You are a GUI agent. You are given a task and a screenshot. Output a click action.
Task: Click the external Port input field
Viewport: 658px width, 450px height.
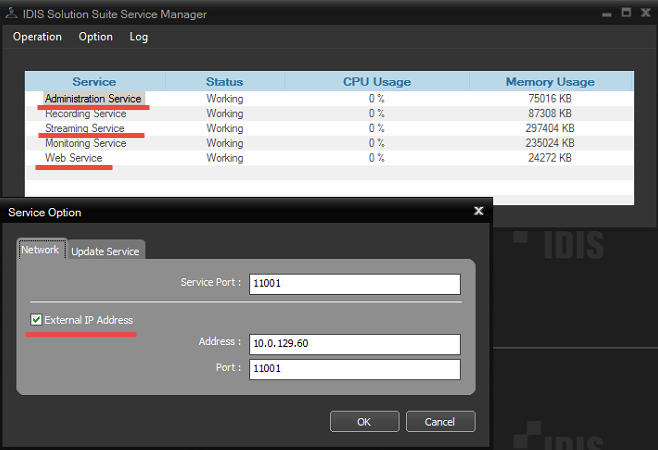click(x=354, y=369)
